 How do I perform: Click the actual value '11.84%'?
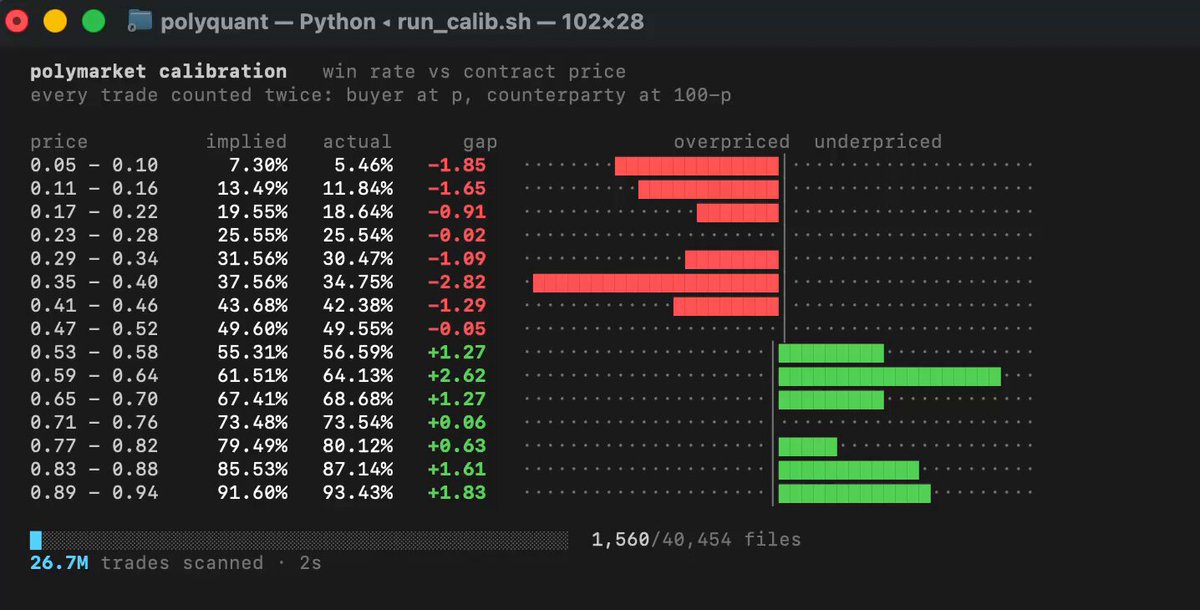pyautogui.click(x=357, y=189)
